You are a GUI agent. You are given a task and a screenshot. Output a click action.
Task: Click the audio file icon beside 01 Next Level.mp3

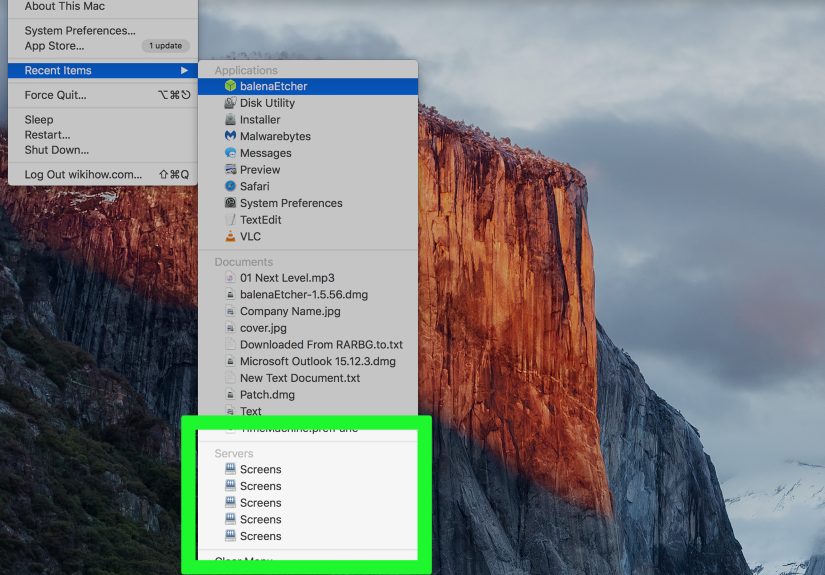pyautogui.click(x=229, y=277)
